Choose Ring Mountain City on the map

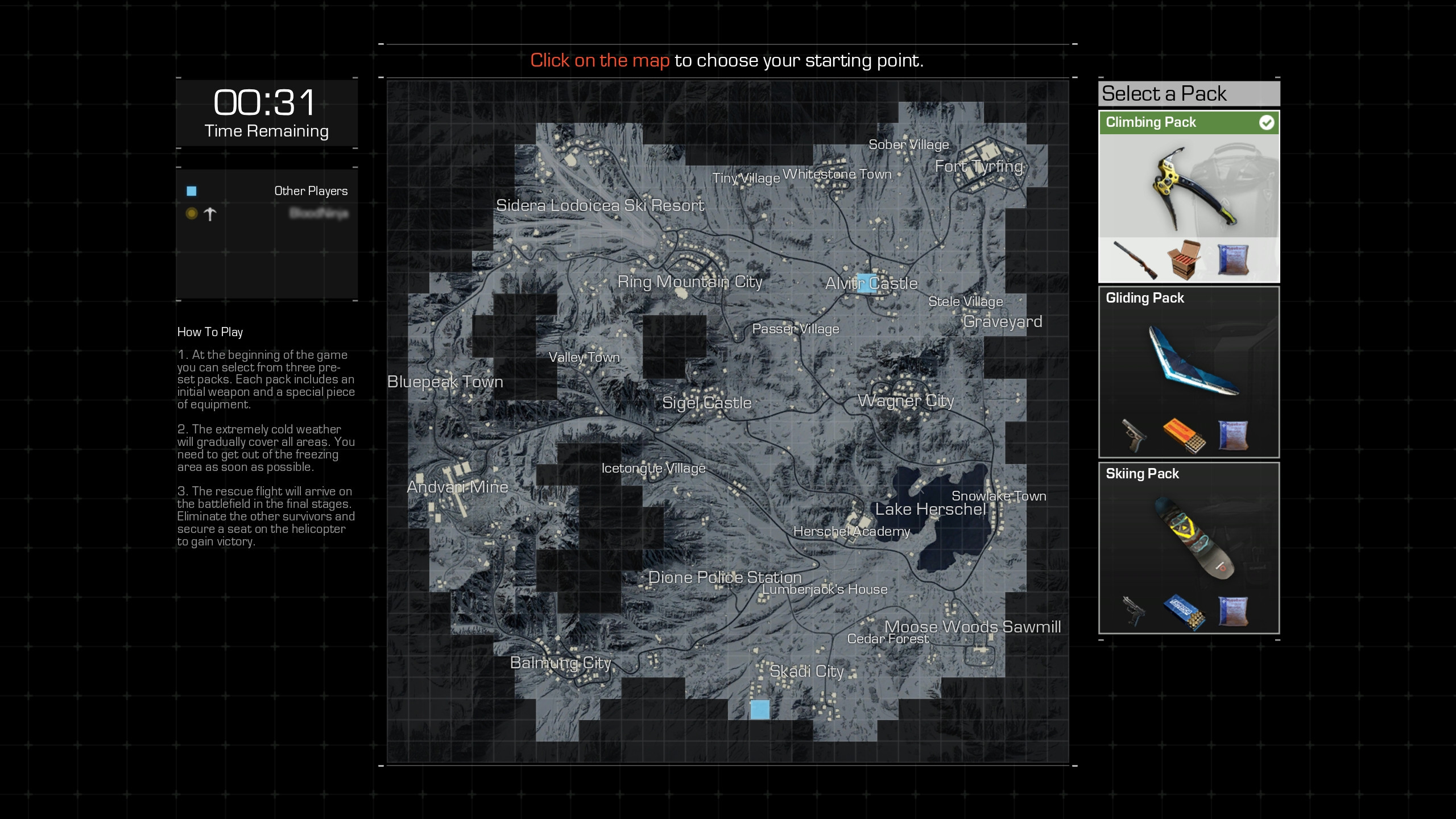click(690, 282)
